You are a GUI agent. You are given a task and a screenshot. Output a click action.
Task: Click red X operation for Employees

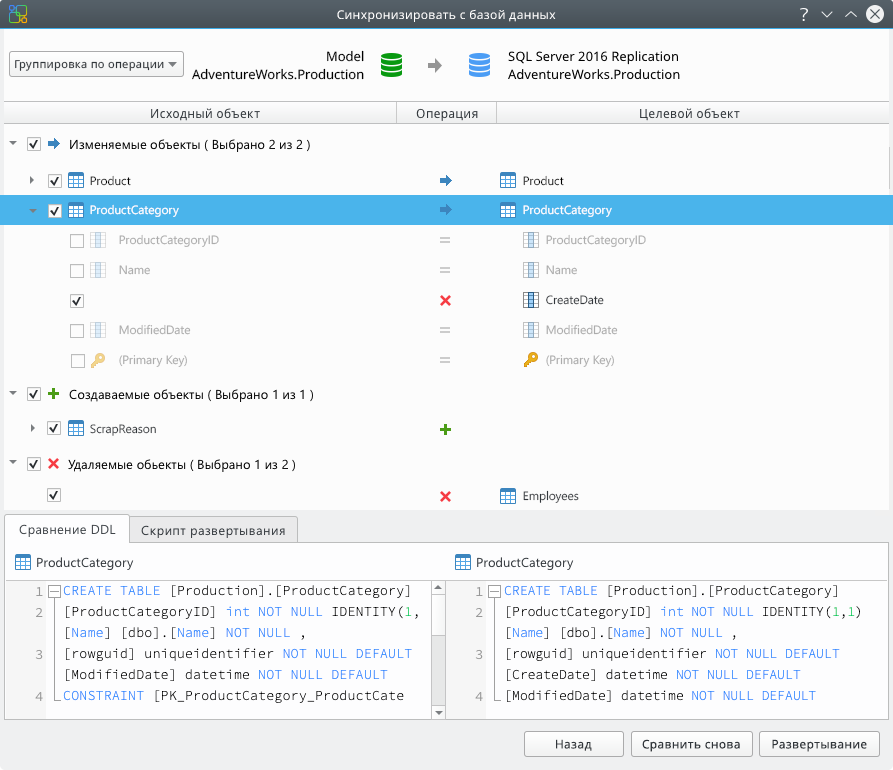[x=445, y=497]
